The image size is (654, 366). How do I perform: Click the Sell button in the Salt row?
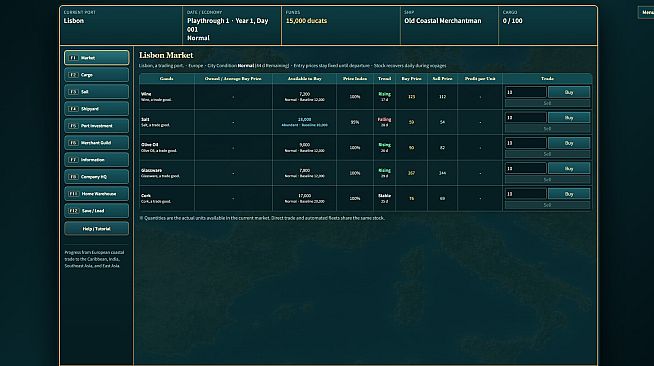547,128
